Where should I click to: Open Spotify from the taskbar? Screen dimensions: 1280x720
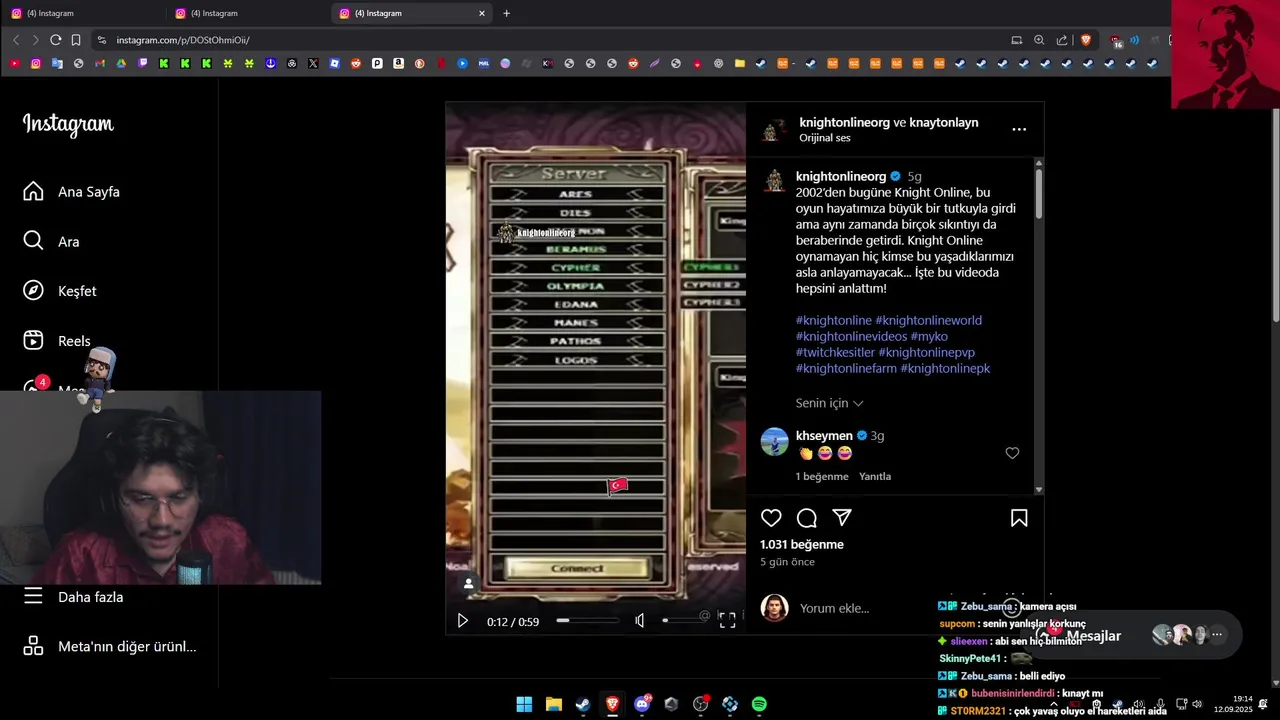pyautogui.click(x=759, y=704)
